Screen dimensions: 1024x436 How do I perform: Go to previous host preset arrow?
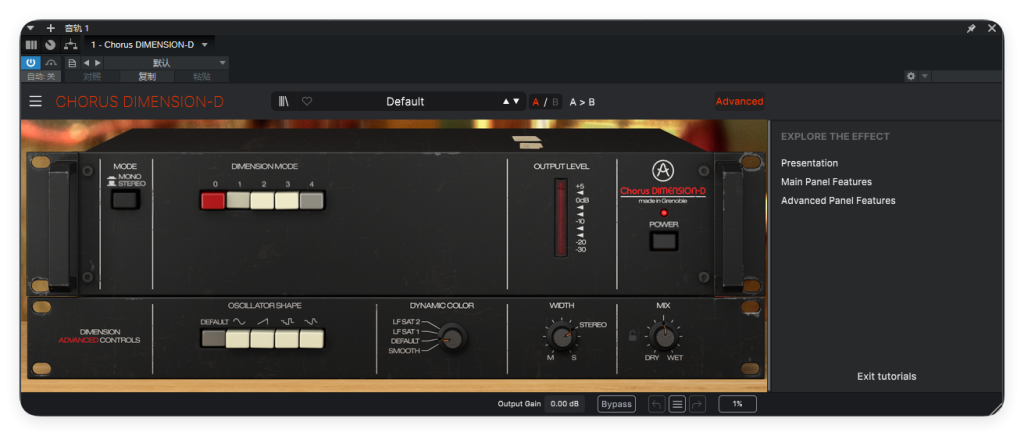pos(86,63)
